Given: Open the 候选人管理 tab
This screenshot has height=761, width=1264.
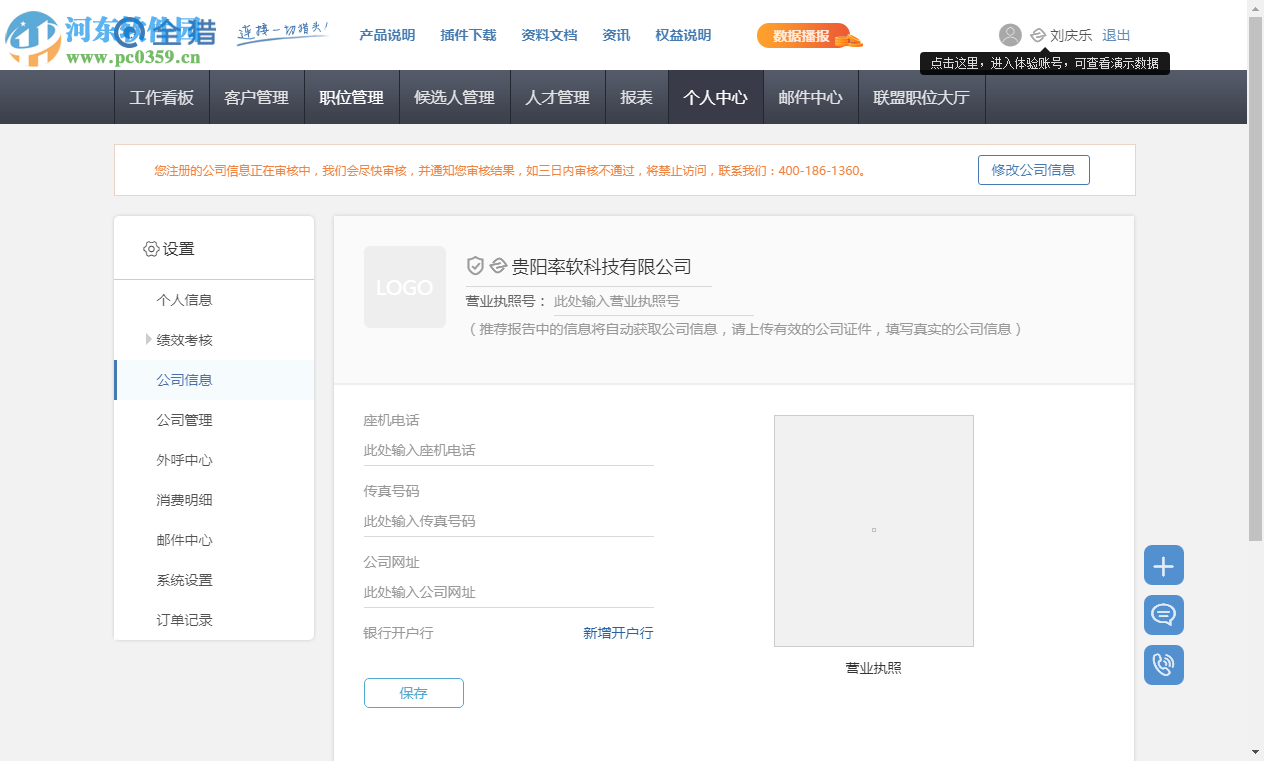Looking at the screenshot, I should [x=455, y=97].
